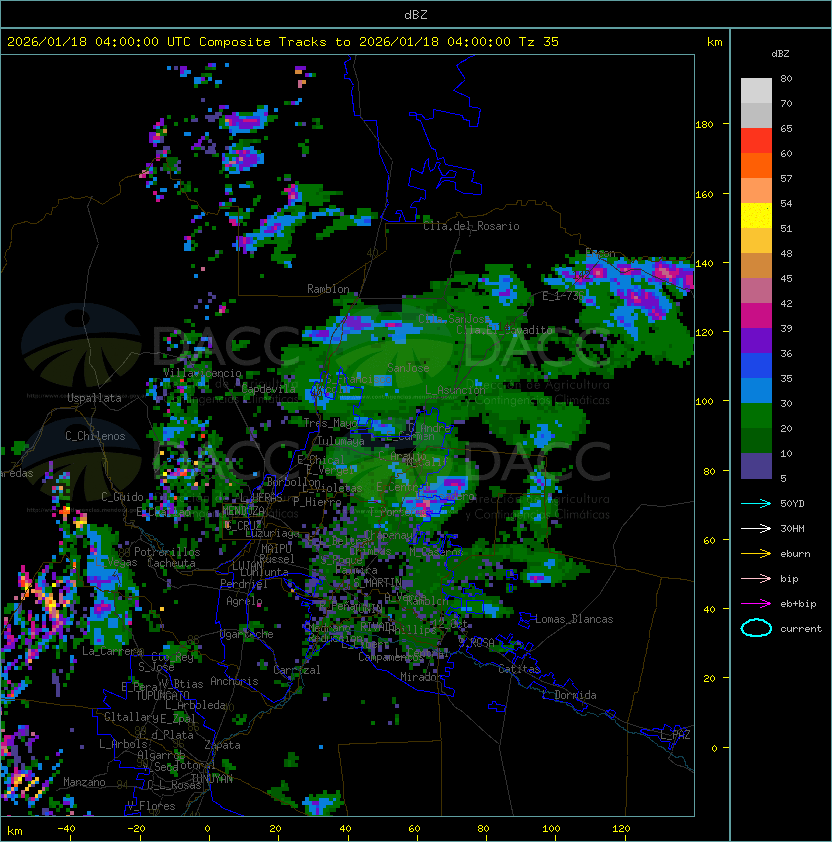Image resolution: width=832 pixels, height=842 pixels.
Task: Click the 'Potrerillos' map label
Action: (167, 552)
